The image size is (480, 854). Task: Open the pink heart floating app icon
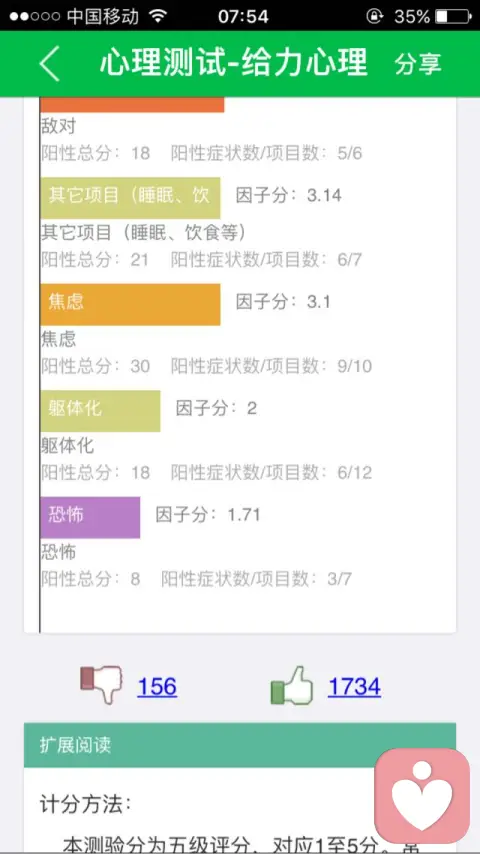coord(422,795)
